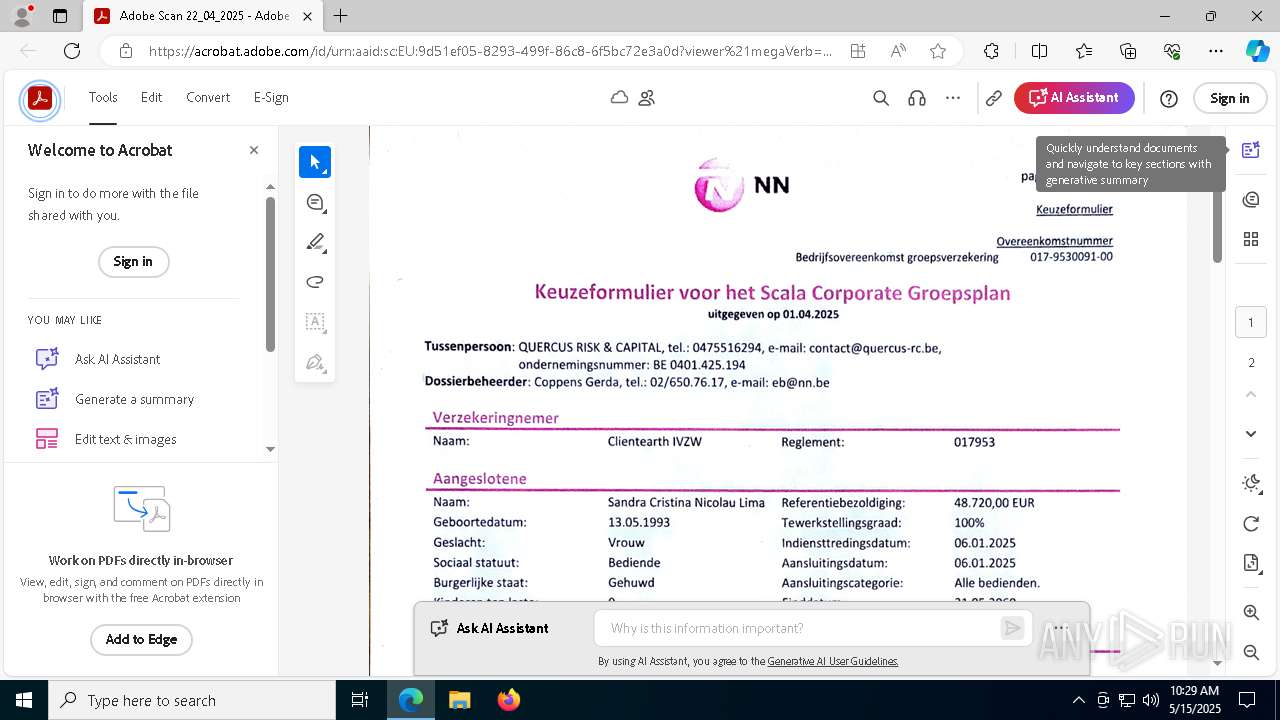Image resolution: width=1280 pixels, height=720 pixels.
Task: Click the page number 1 field
Action: tap(1251, 322)
